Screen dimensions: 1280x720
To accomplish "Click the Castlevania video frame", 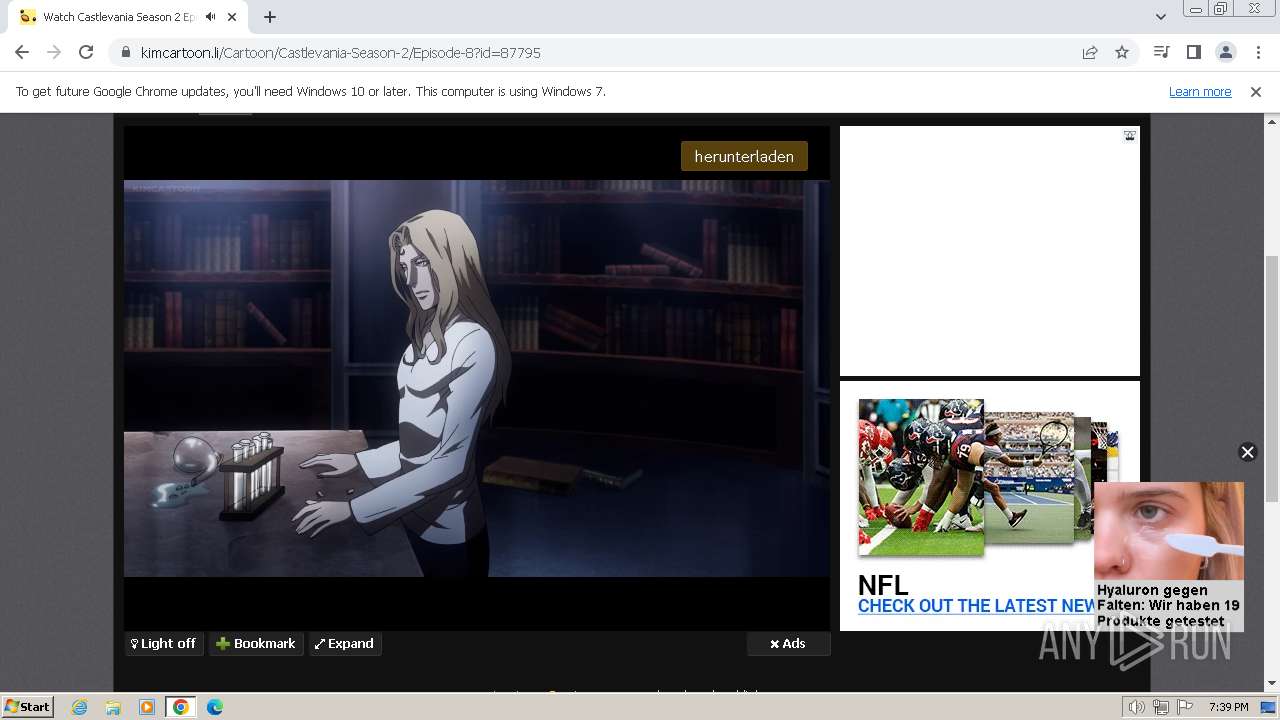I will pos(476,378).
